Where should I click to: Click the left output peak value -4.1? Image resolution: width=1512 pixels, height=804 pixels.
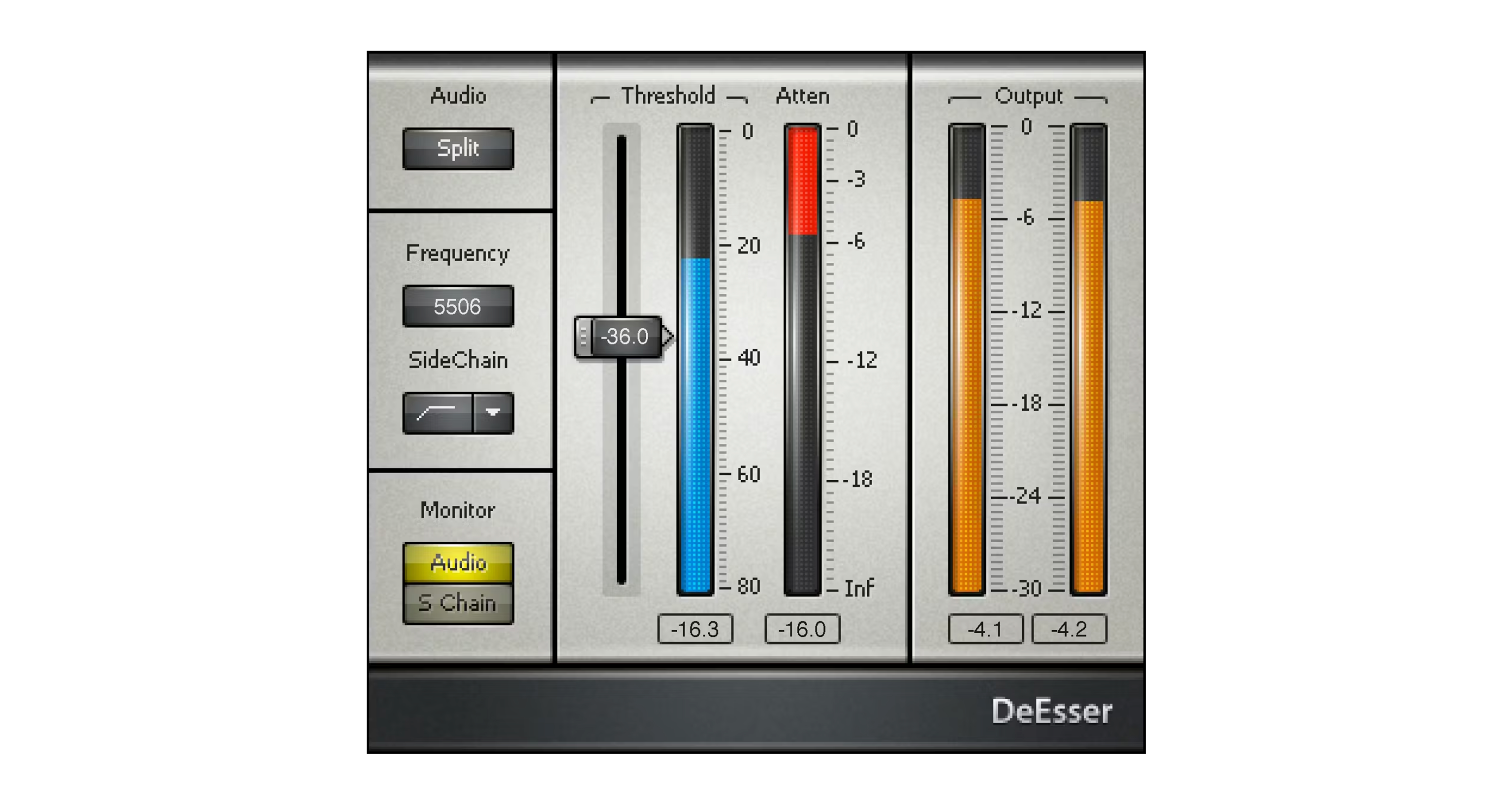(985, 629)
